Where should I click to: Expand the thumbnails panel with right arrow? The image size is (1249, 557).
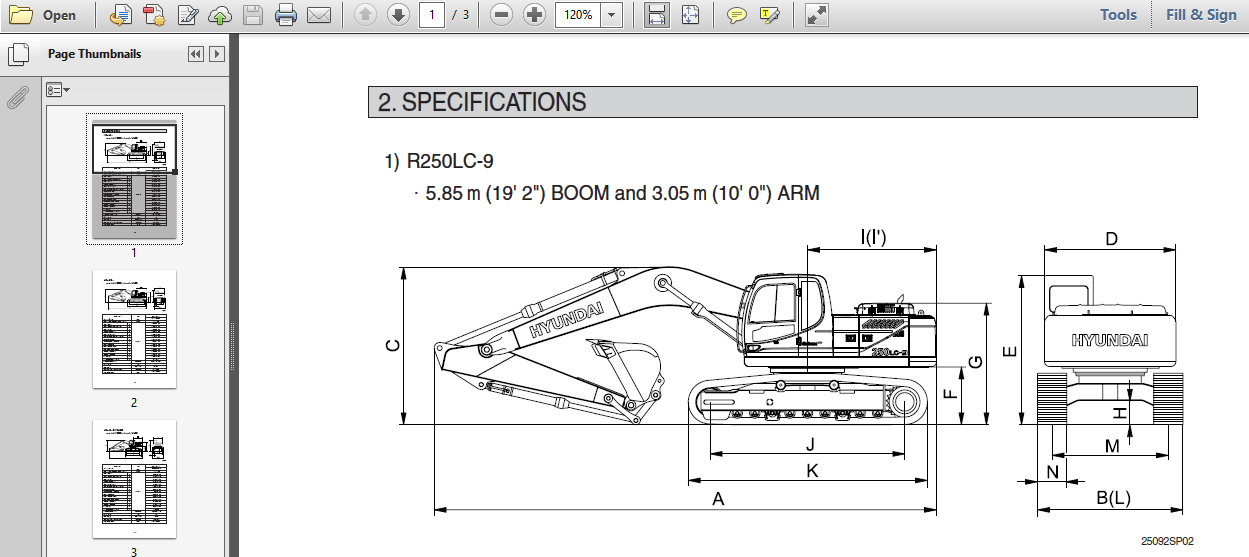(x=217, y=54)
